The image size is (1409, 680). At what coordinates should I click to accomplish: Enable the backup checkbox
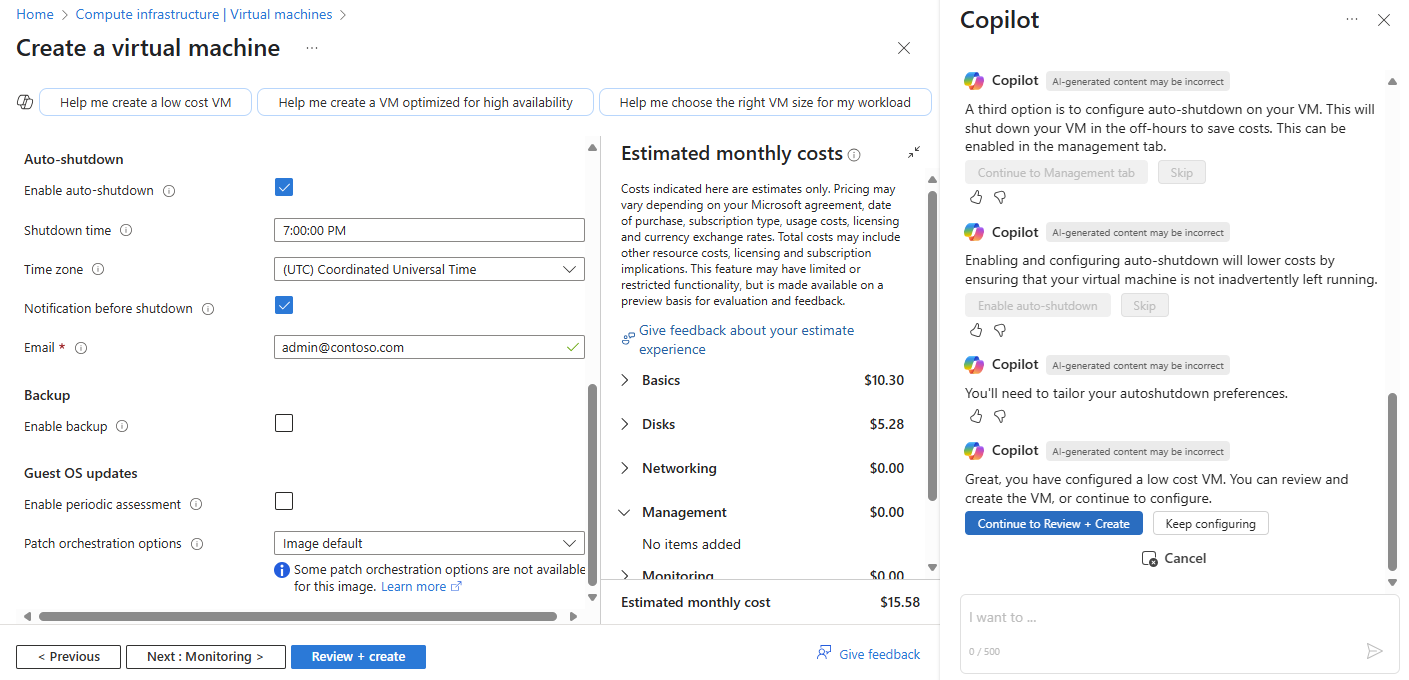[284, 423]
